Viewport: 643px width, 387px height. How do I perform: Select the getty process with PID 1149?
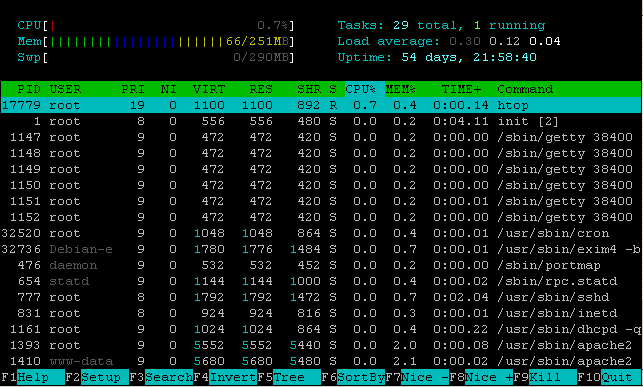(x=321, y=169)
